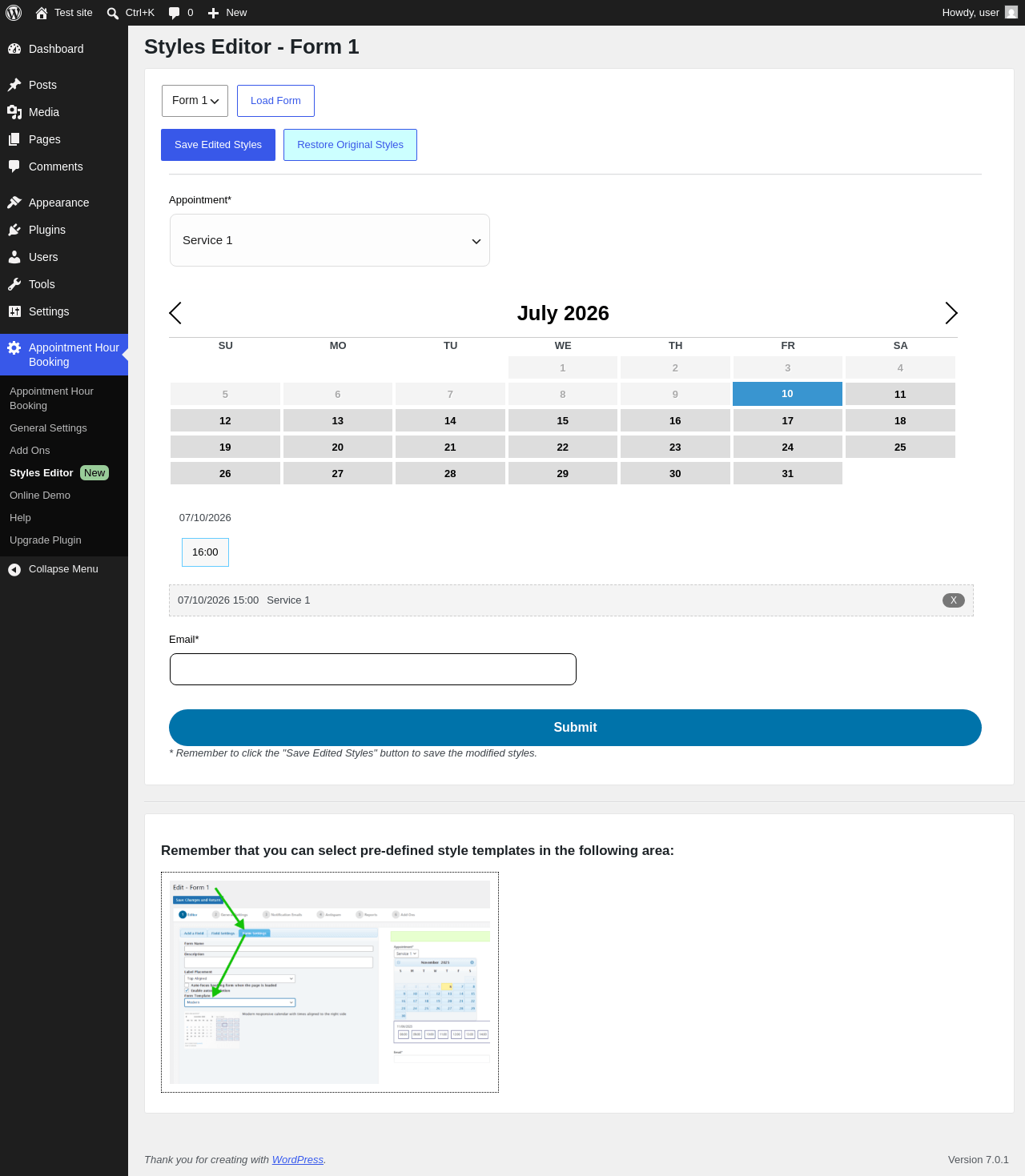
Task: Click the Restore Original Styles button
Action: click(350, 145)
